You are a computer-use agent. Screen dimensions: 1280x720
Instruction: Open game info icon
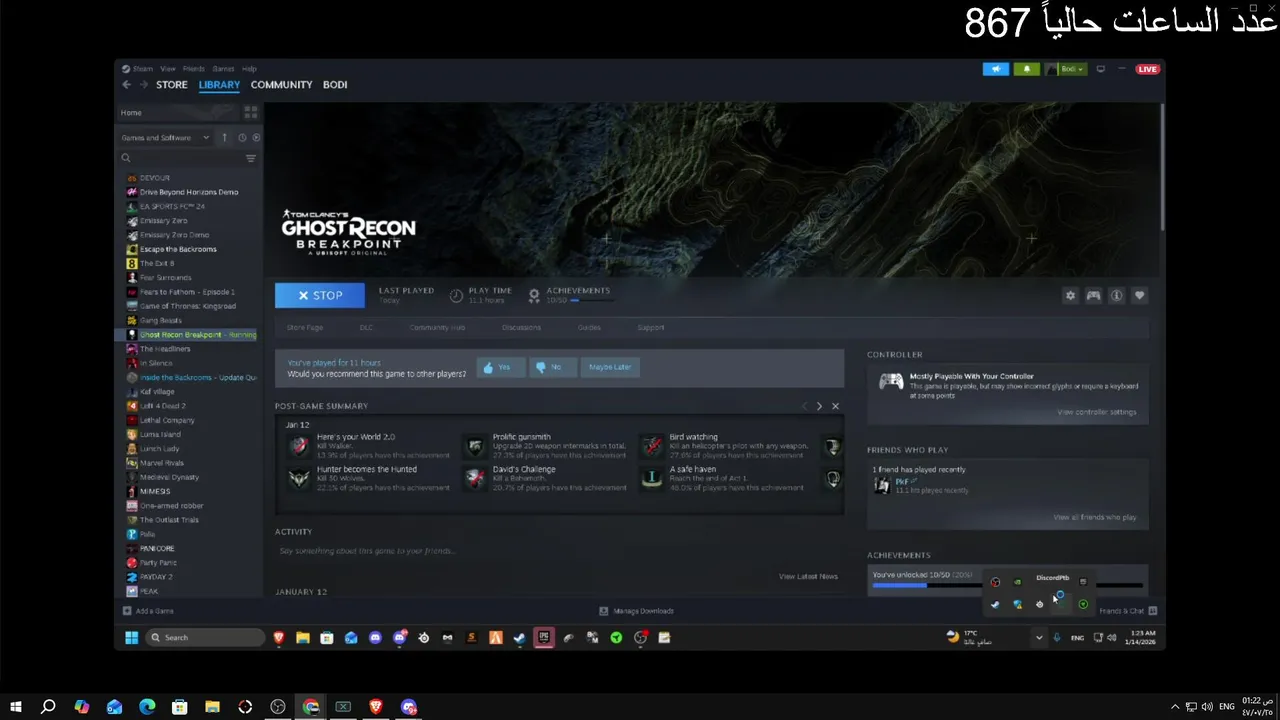(1116, 295)
